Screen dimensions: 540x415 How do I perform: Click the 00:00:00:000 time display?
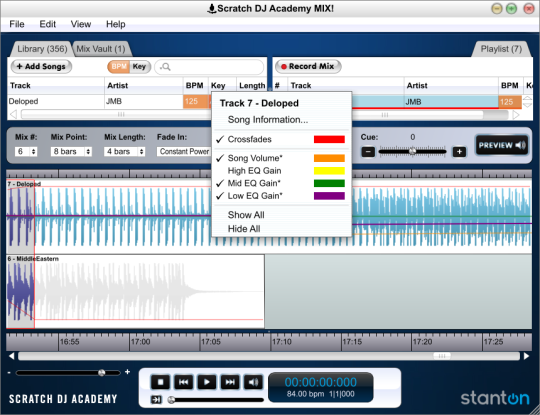click(x=321, y=382)
